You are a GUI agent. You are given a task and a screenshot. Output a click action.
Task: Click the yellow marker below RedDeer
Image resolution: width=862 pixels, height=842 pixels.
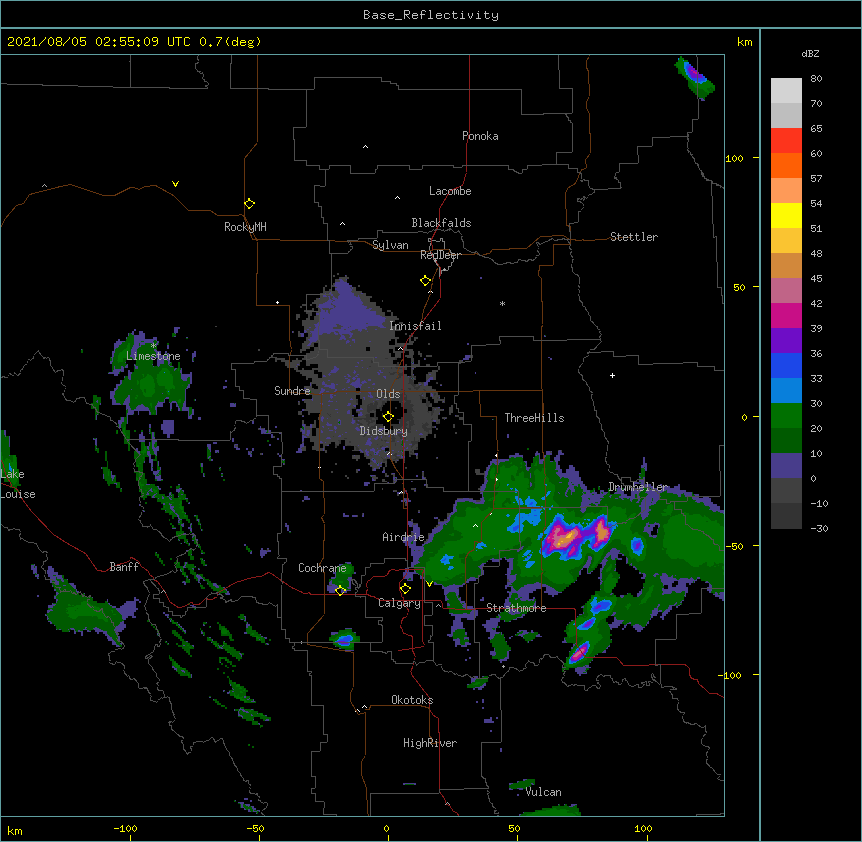pos(426,281)
